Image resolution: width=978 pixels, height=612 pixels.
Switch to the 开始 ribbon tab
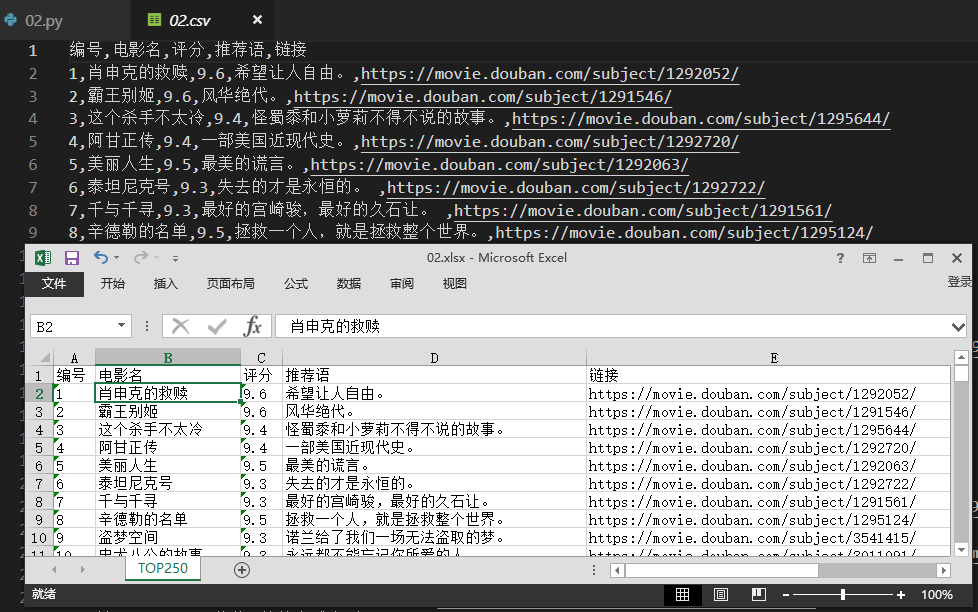click(x=113, y=284)
